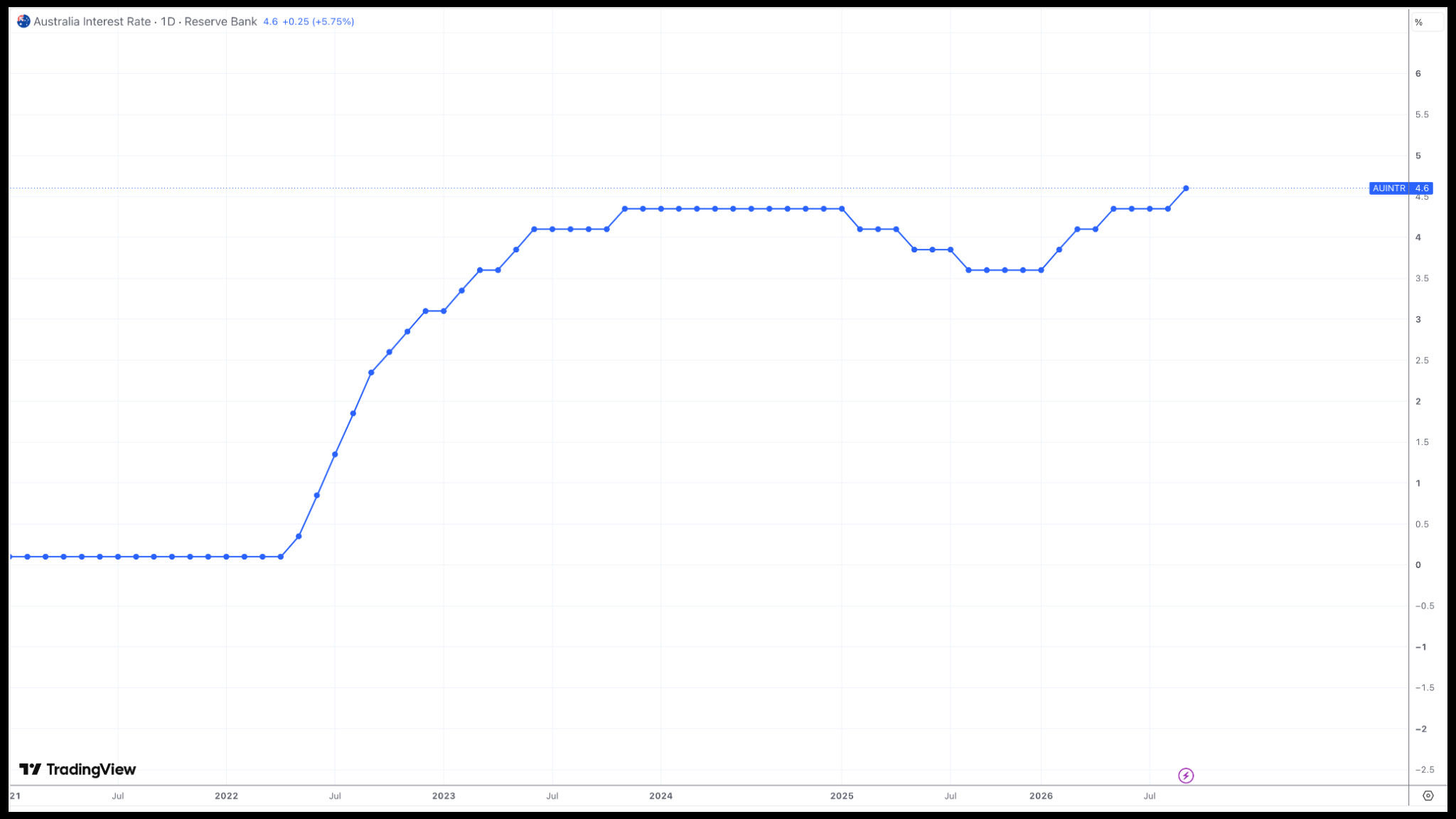Click the 0.5 value on price axis
Image resolution: width=1456 pixels, height=819 pixels.
[1422, 524]
